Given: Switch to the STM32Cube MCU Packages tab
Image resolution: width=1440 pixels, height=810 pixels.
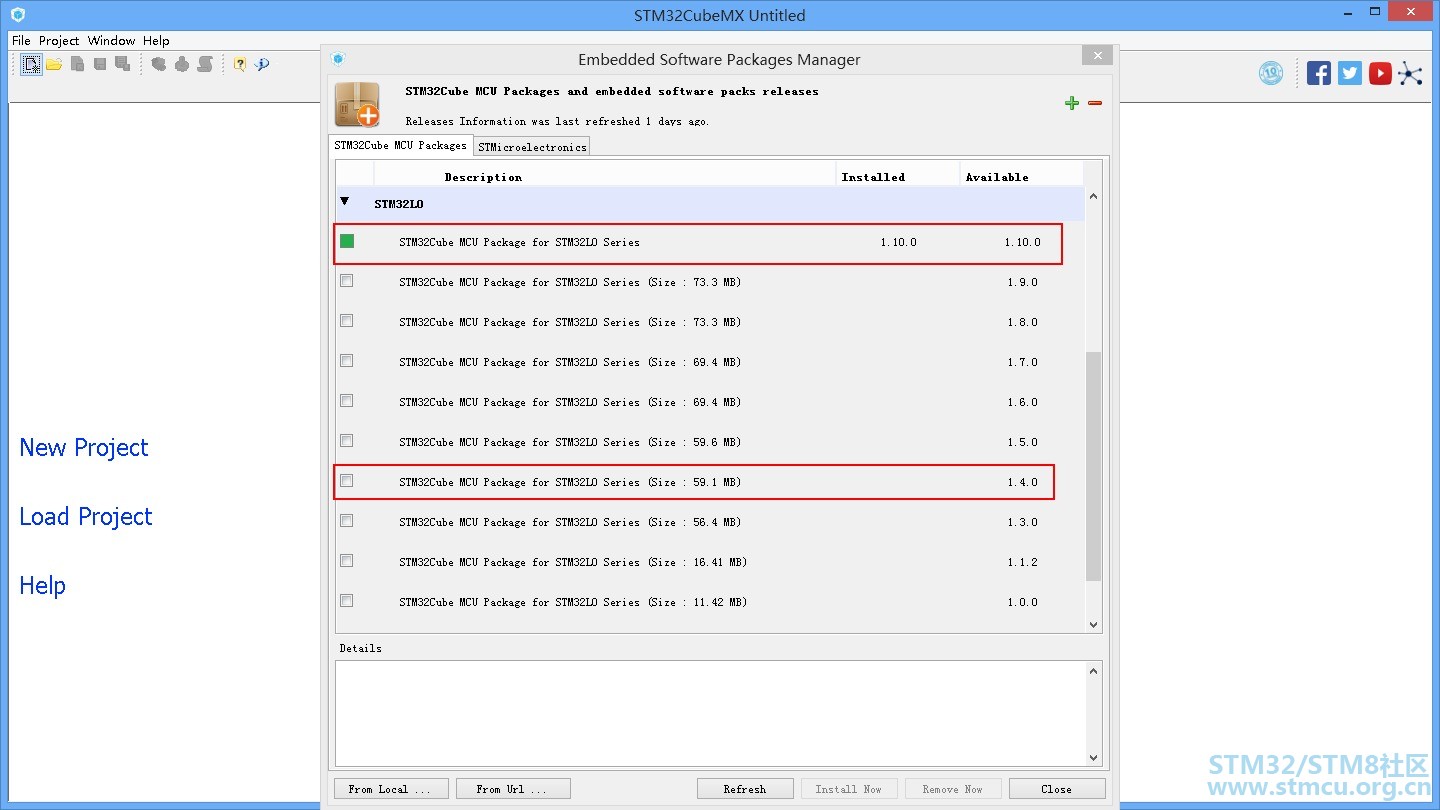Looking at the screenshot, I should 401,146.
